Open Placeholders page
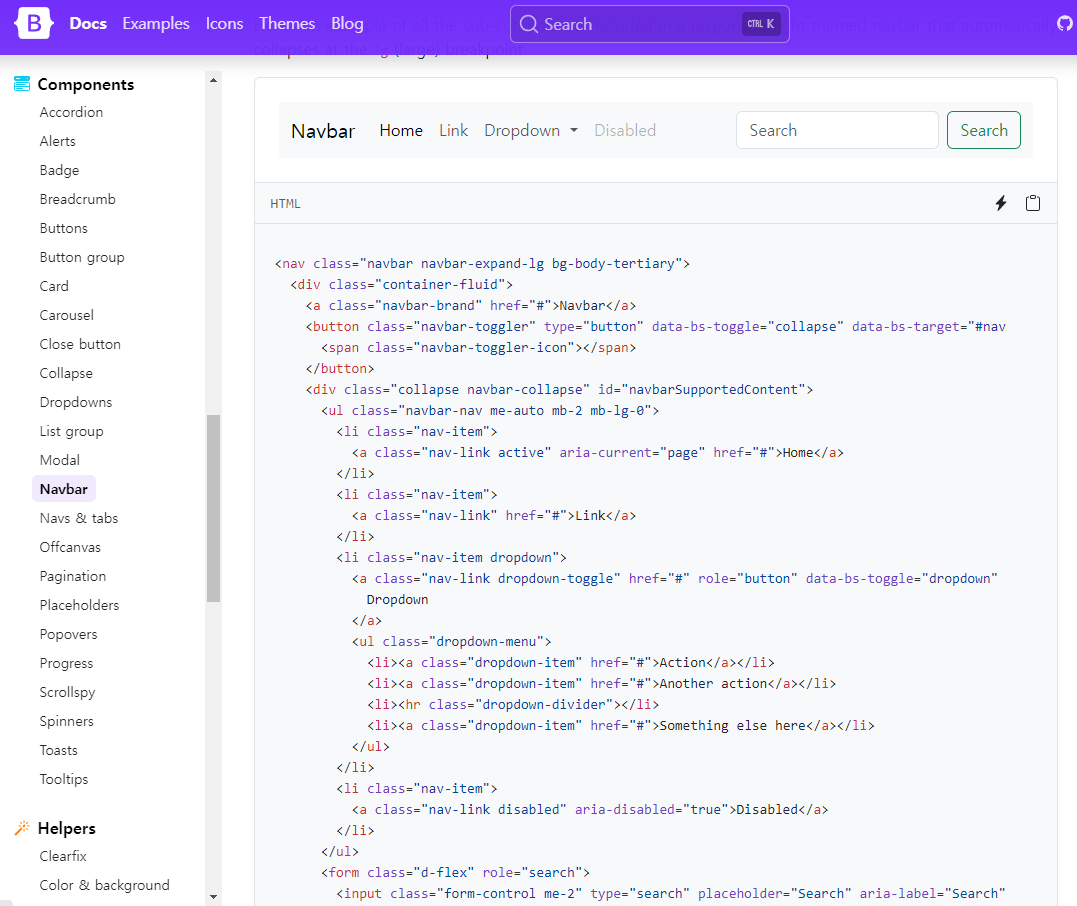This screenshot has height=906, width=1077. point(80,605)
